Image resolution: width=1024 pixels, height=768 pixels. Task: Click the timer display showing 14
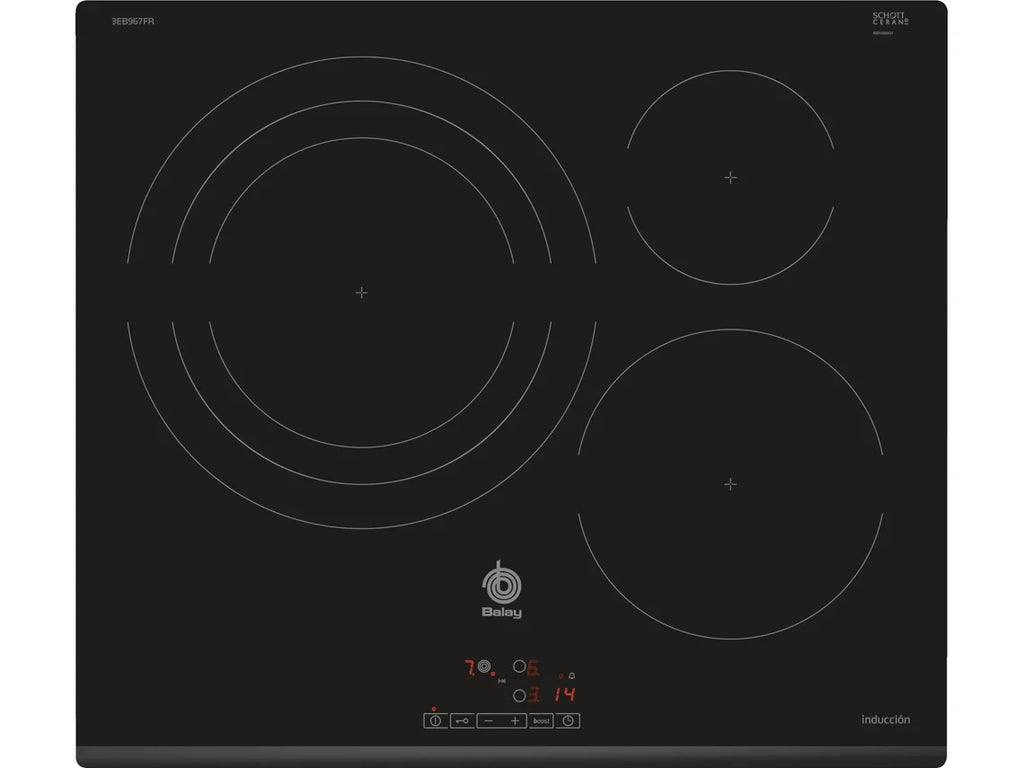[565, 695]
